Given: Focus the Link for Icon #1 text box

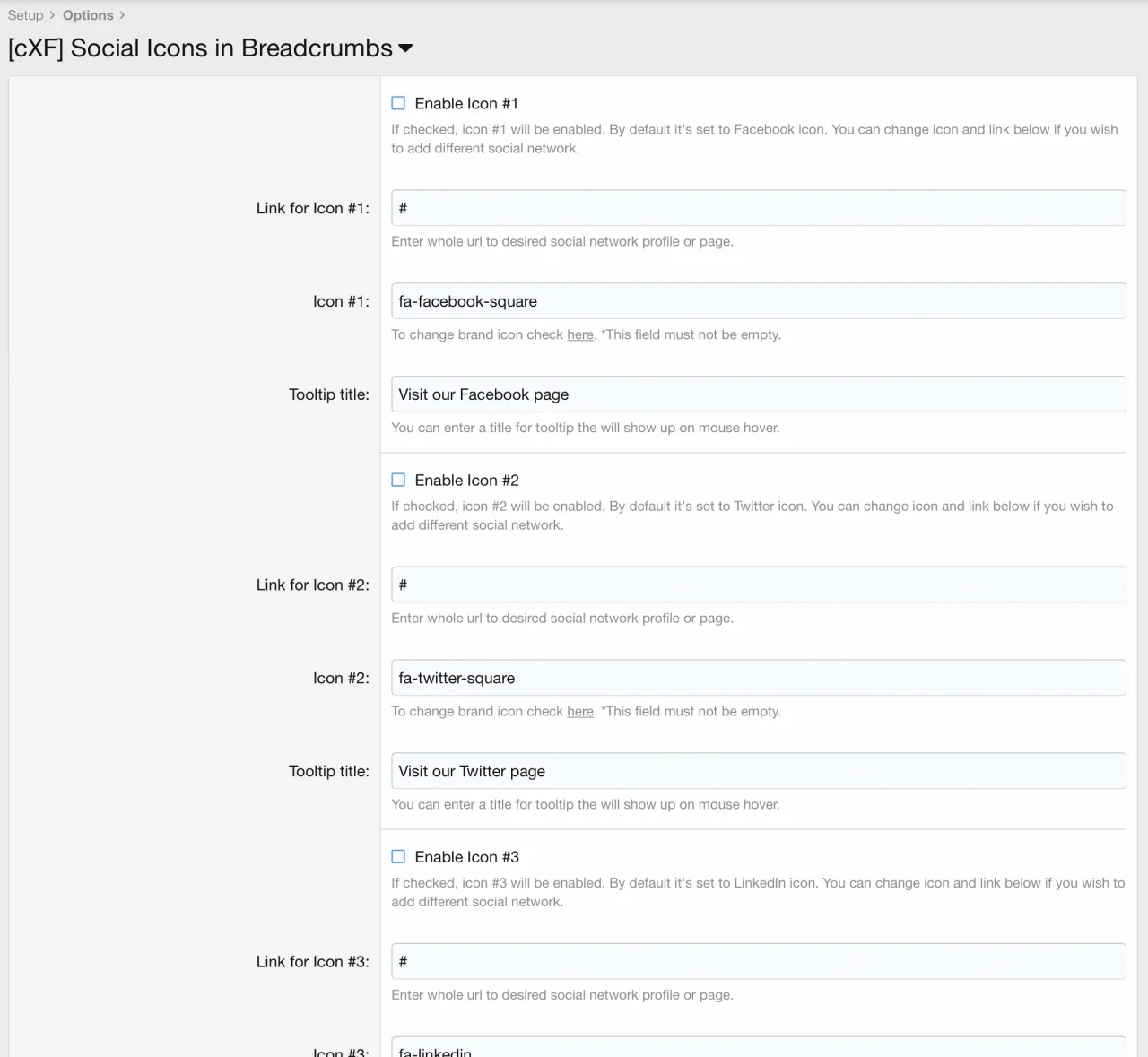Looking at the screenshot, I should point(758,208).
